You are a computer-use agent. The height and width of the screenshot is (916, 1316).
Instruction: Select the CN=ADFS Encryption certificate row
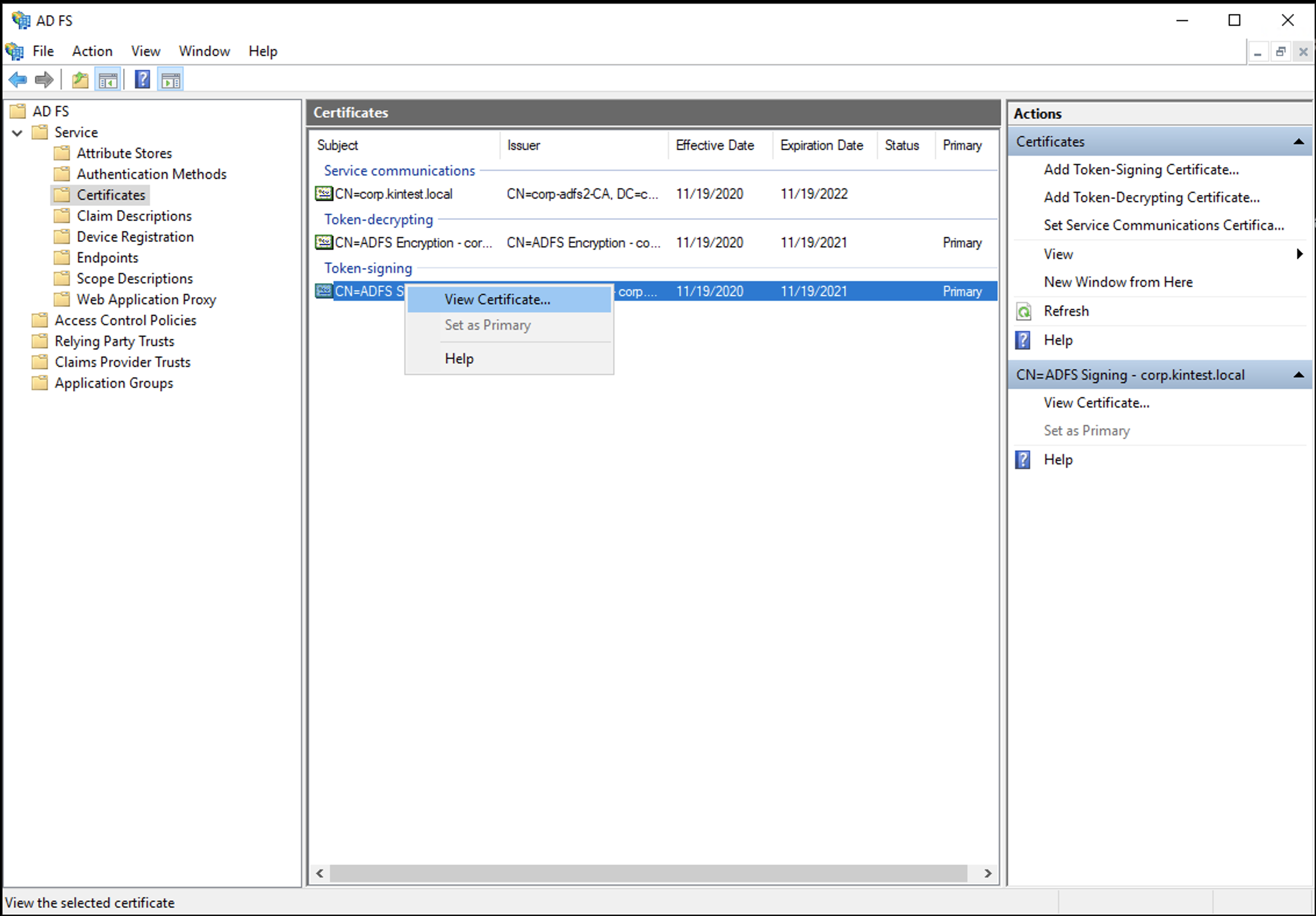[655, 243]
